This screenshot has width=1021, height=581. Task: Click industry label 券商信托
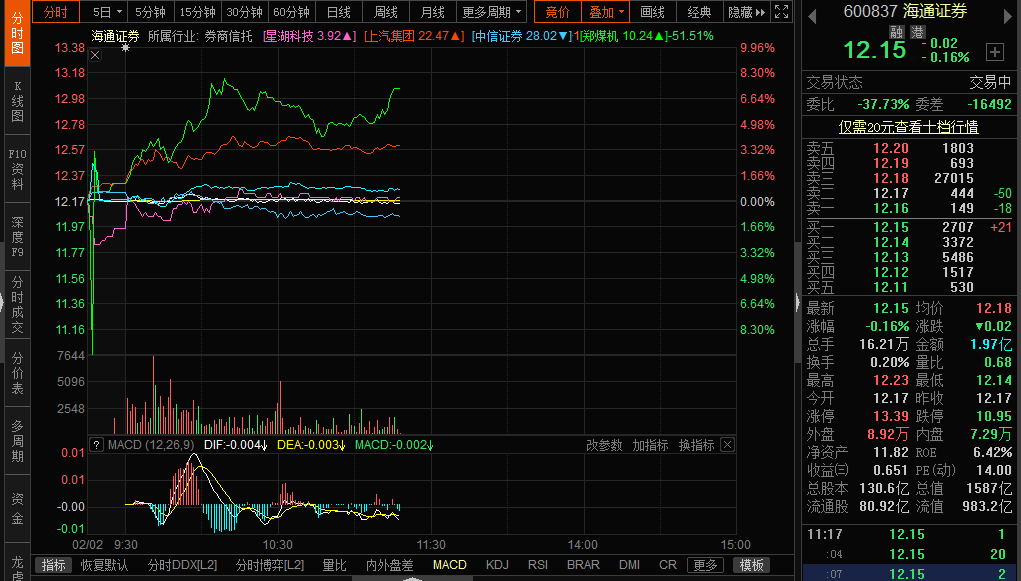[228, 36]
